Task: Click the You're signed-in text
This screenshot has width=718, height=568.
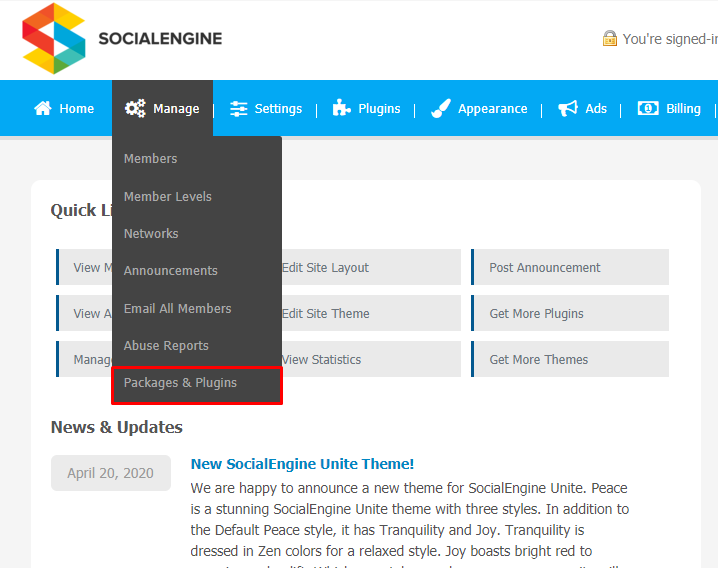Action: click(670, 39)
